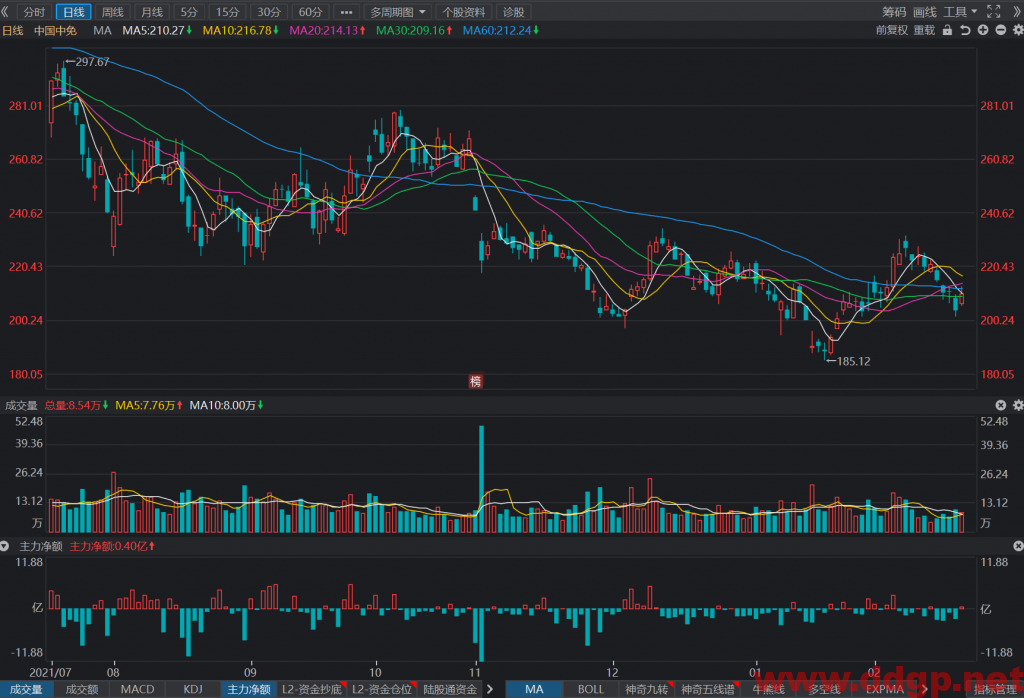Switch to 分时 intraday view
The width and height of the screenshot is (1024, 698).
tap(34, 12)
